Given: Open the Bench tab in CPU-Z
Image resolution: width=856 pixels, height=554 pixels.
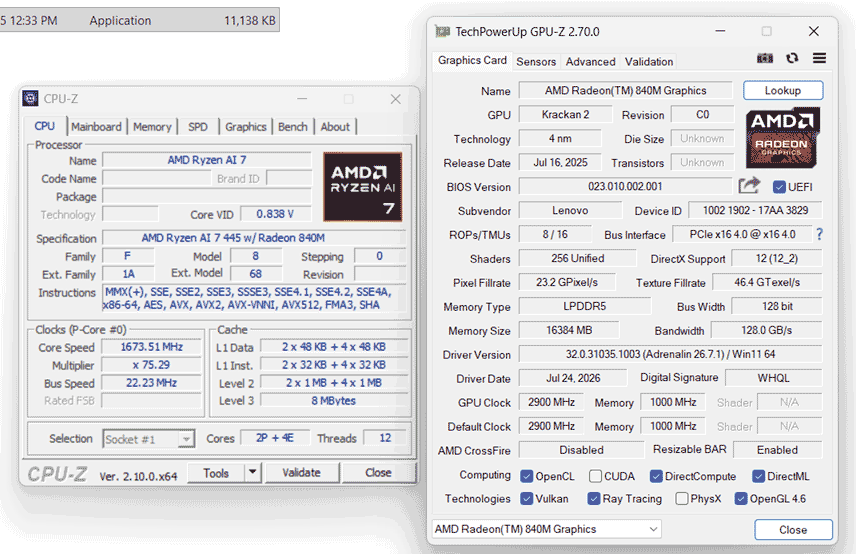Looking at the screenshot, I should coord(293,127).
